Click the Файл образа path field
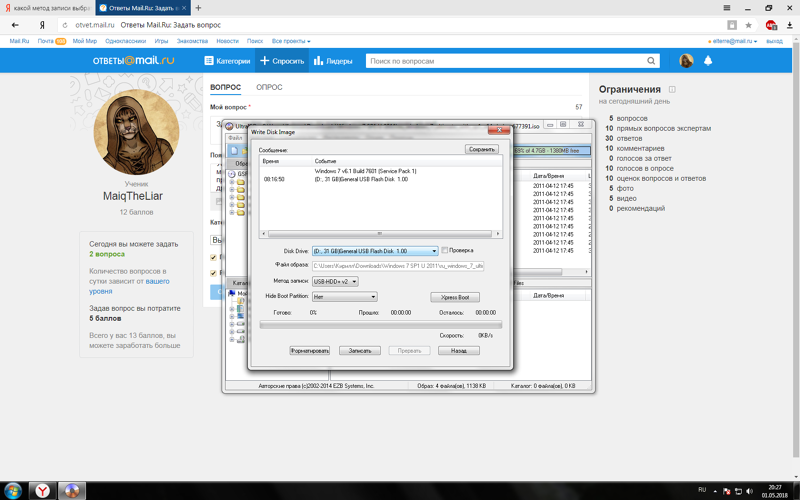 pos(398,266)
